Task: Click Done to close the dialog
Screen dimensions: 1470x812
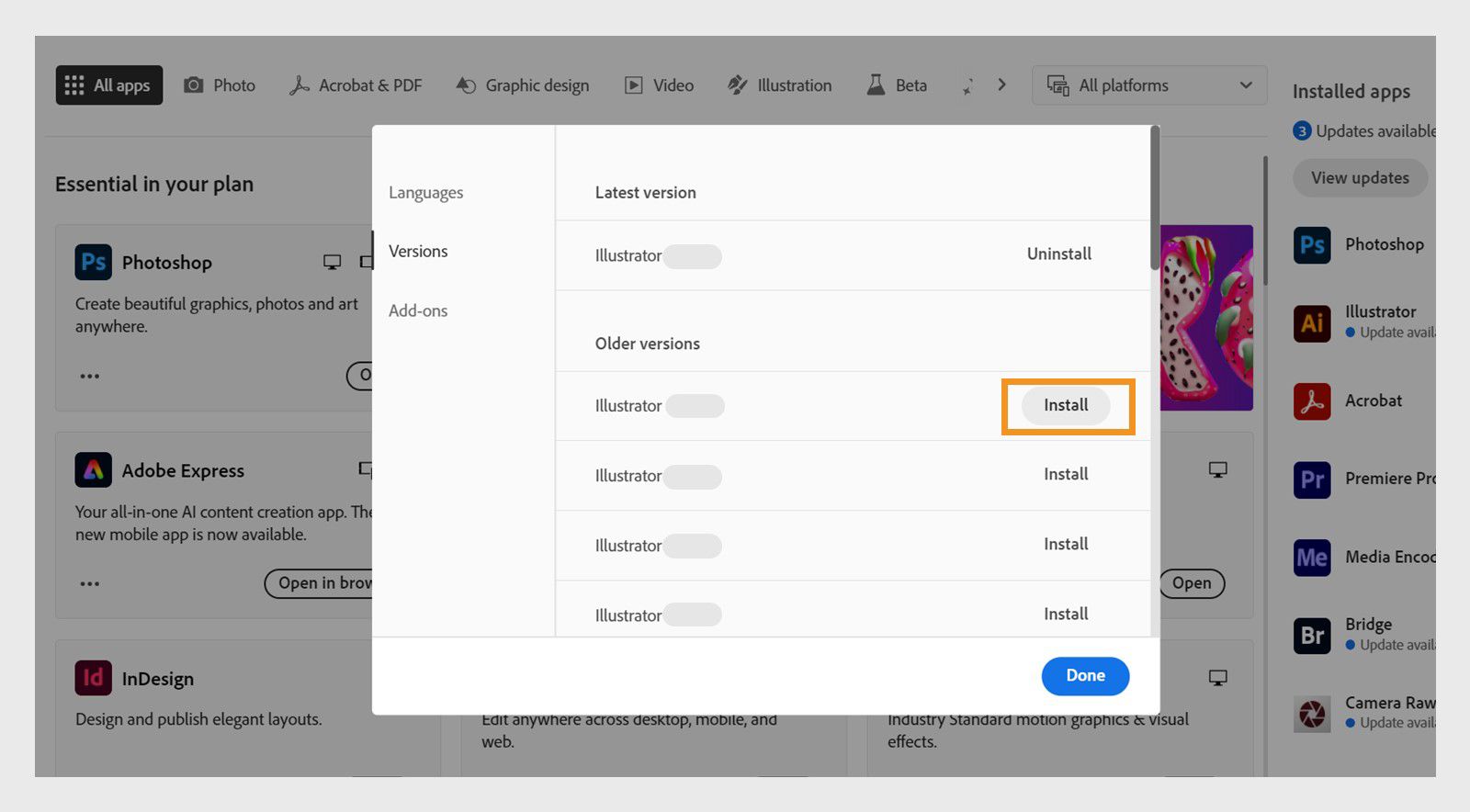Action: [x=1085, y=676]
